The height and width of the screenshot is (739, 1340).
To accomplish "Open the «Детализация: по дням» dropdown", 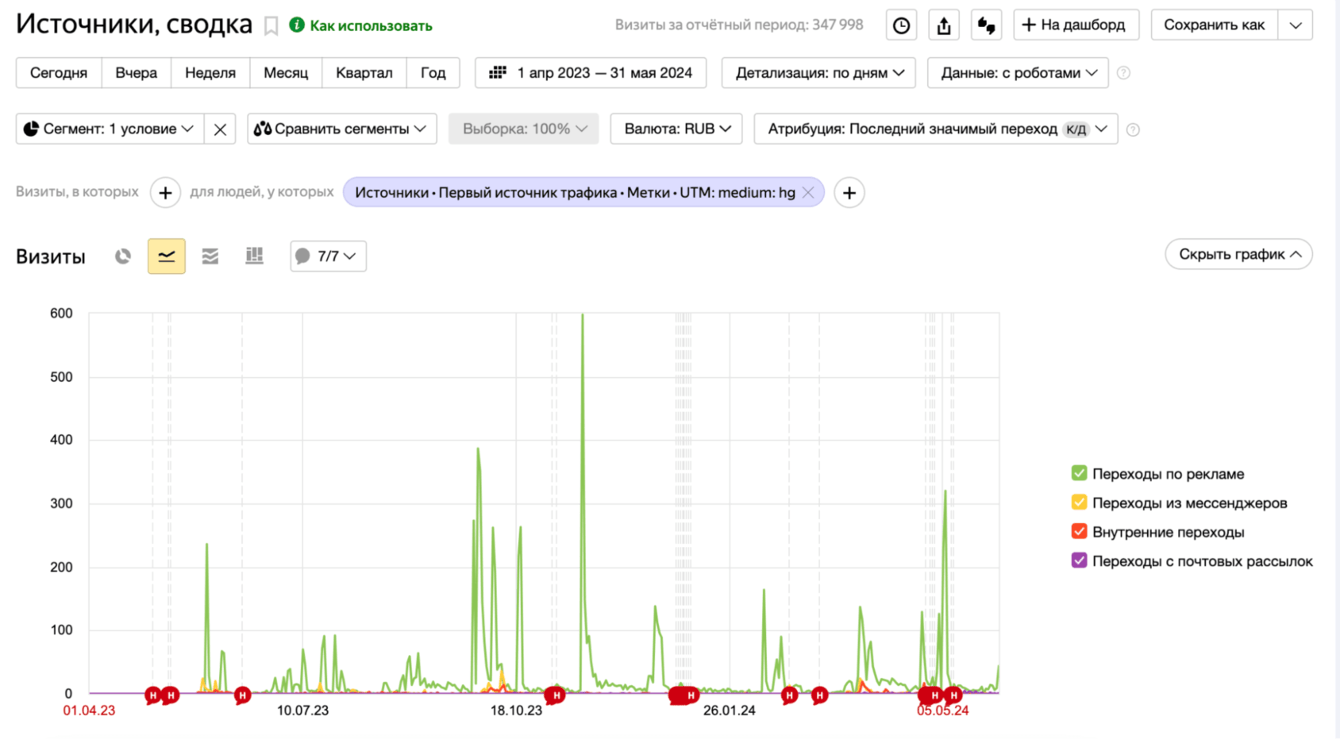I will [x=819, y=73].
